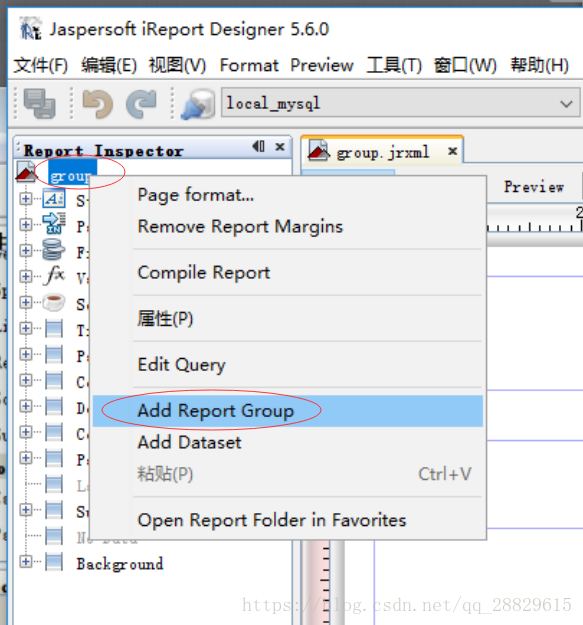
Task: Expand the Styles node
Action: click(26, 199)
